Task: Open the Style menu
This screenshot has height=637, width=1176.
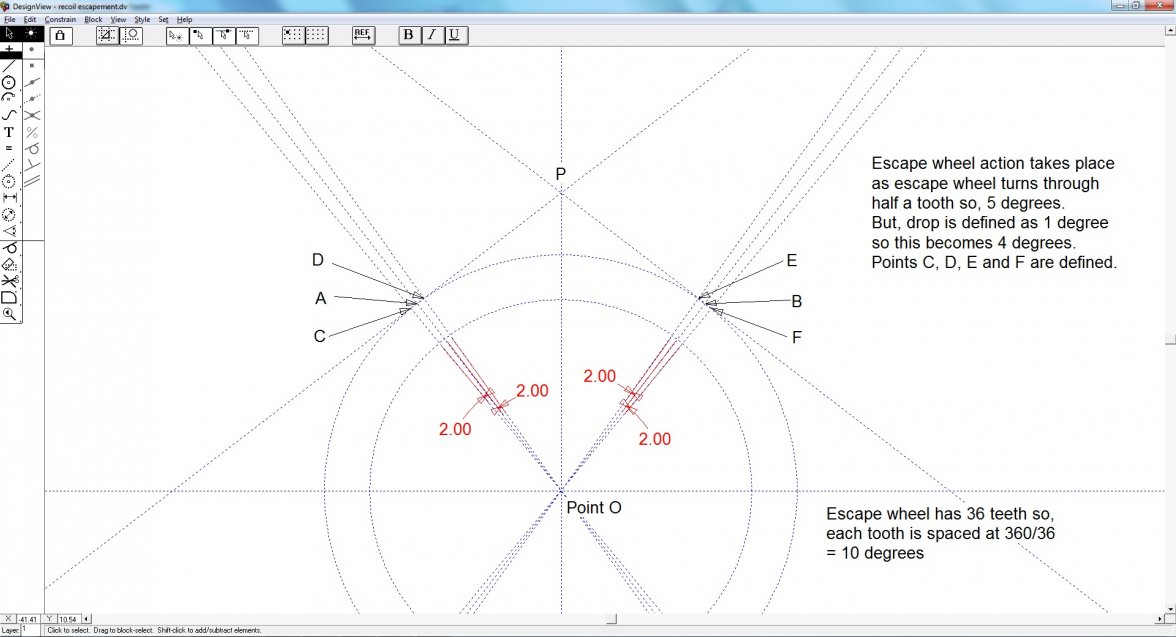Action: pos(142,19)
